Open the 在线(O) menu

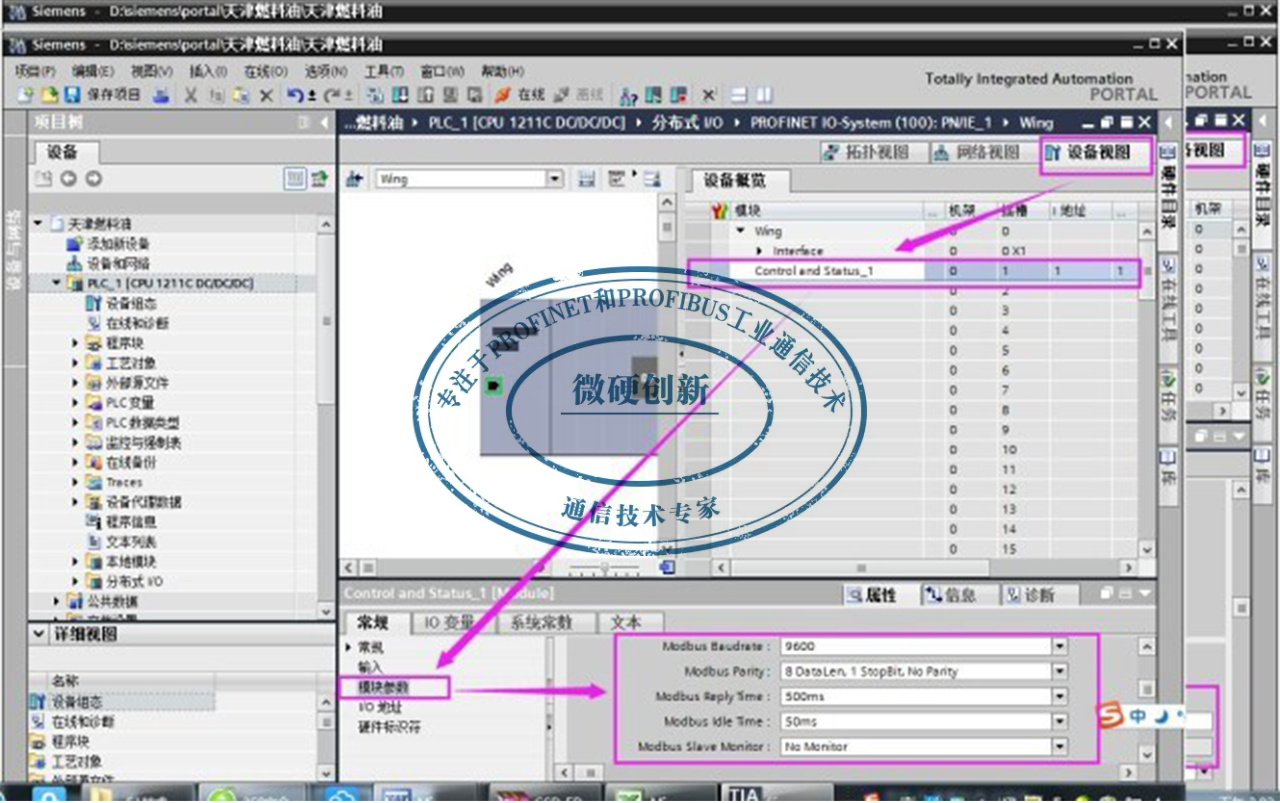(266, 71)
